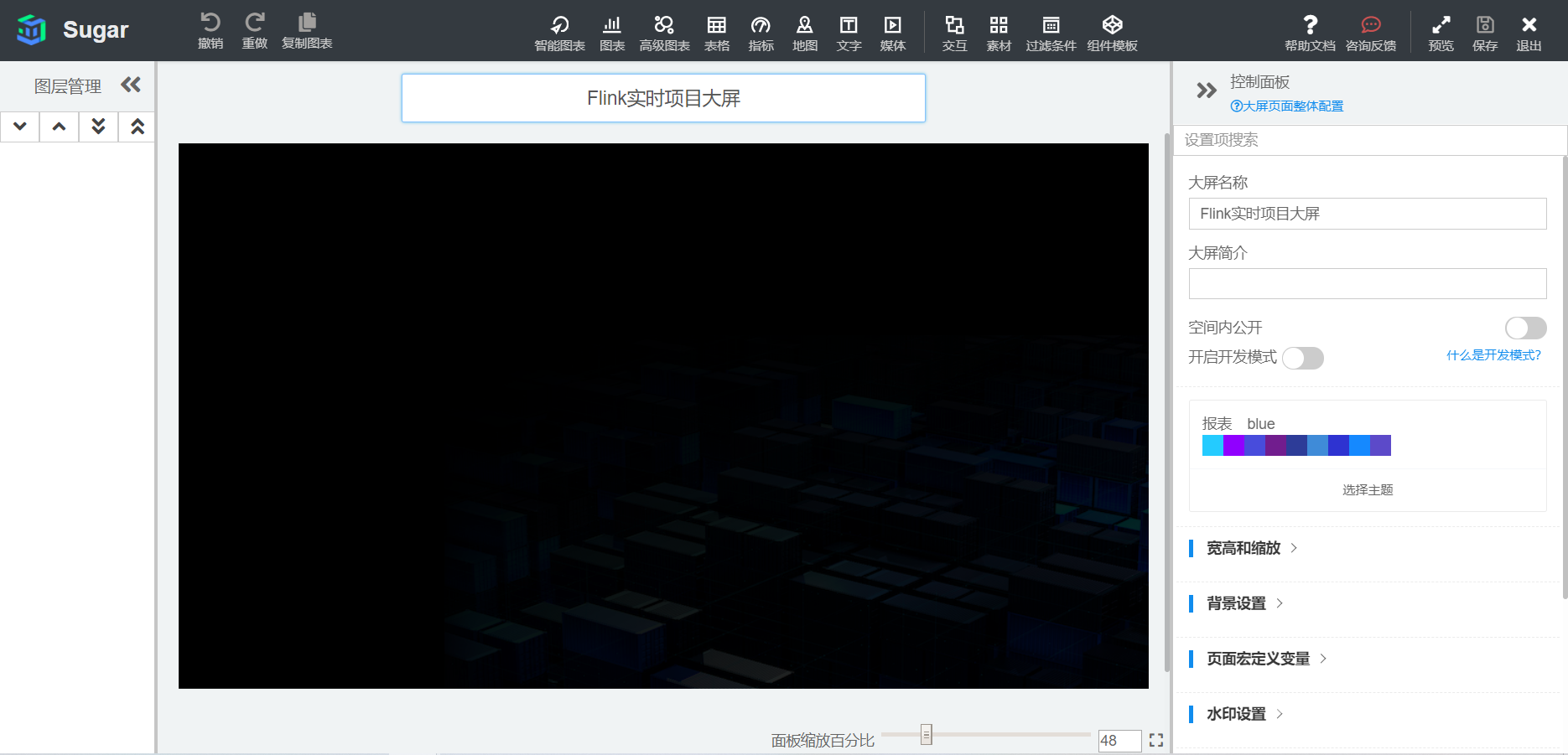Open 帮助文档 help documentation
This screenshot has width=1568, height=755.
pyautogui.click(x=1310, y=34)
